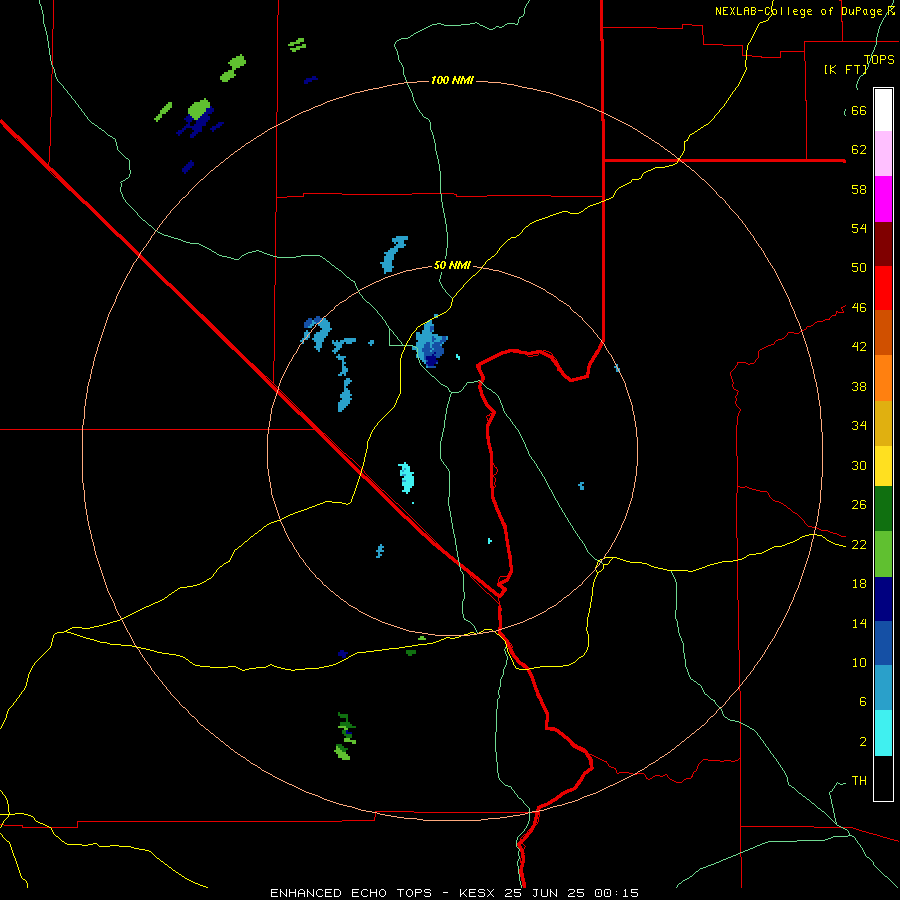The width and height of the screenshot is (900, 900).
Task: Click the KESX station identifier
Action: tap(478, 893)
